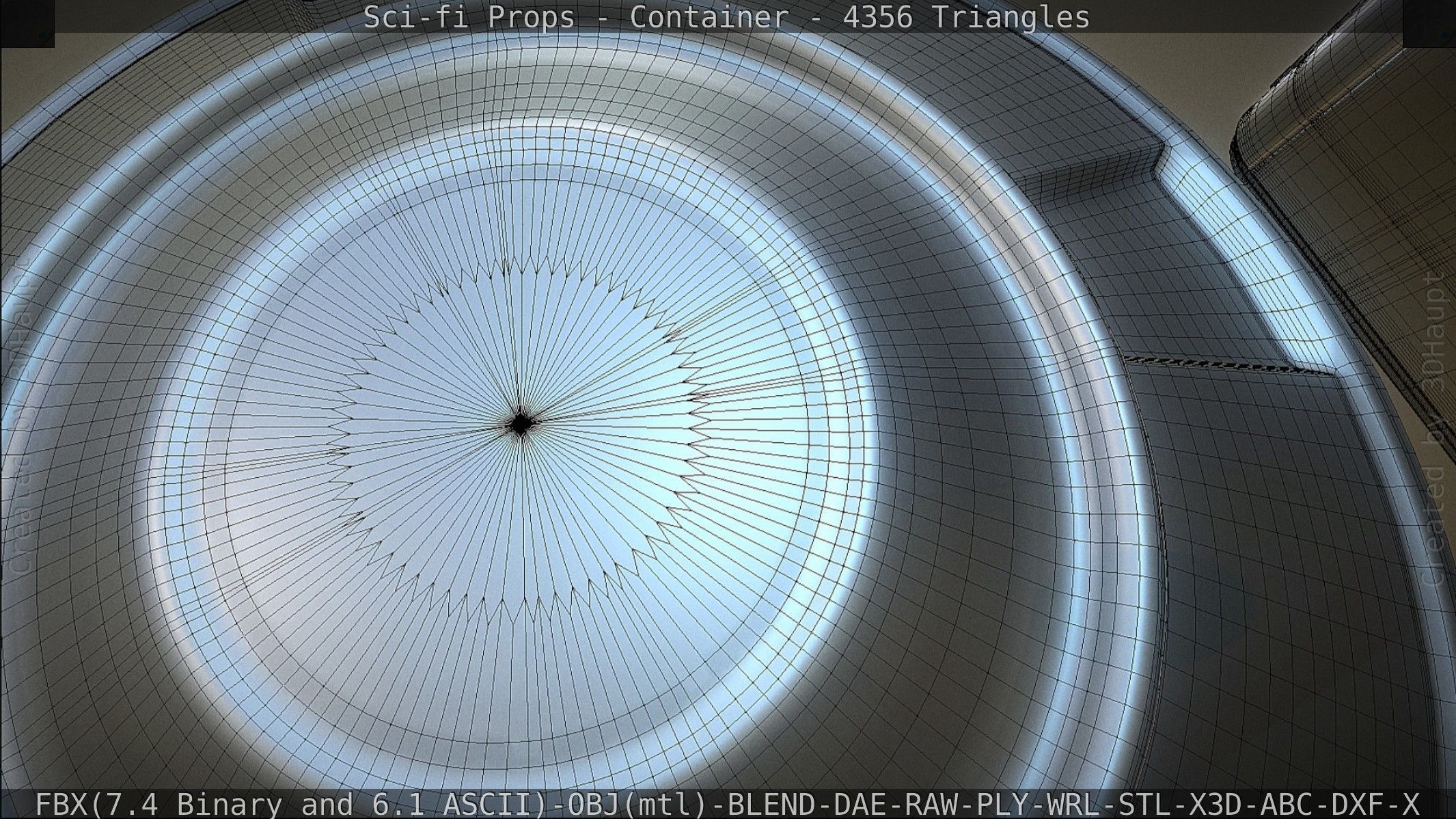Click 'FBX(7.4 Binary' in the bottom format bar

(159, 804)
